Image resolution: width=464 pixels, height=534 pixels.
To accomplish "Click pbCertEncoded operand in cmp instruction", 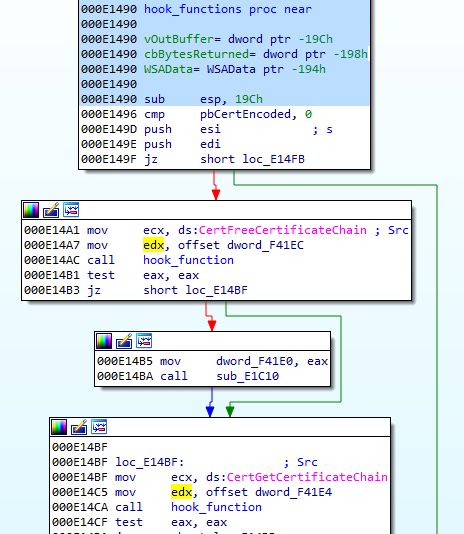I will pyautogui.click(x=246, y=114).
